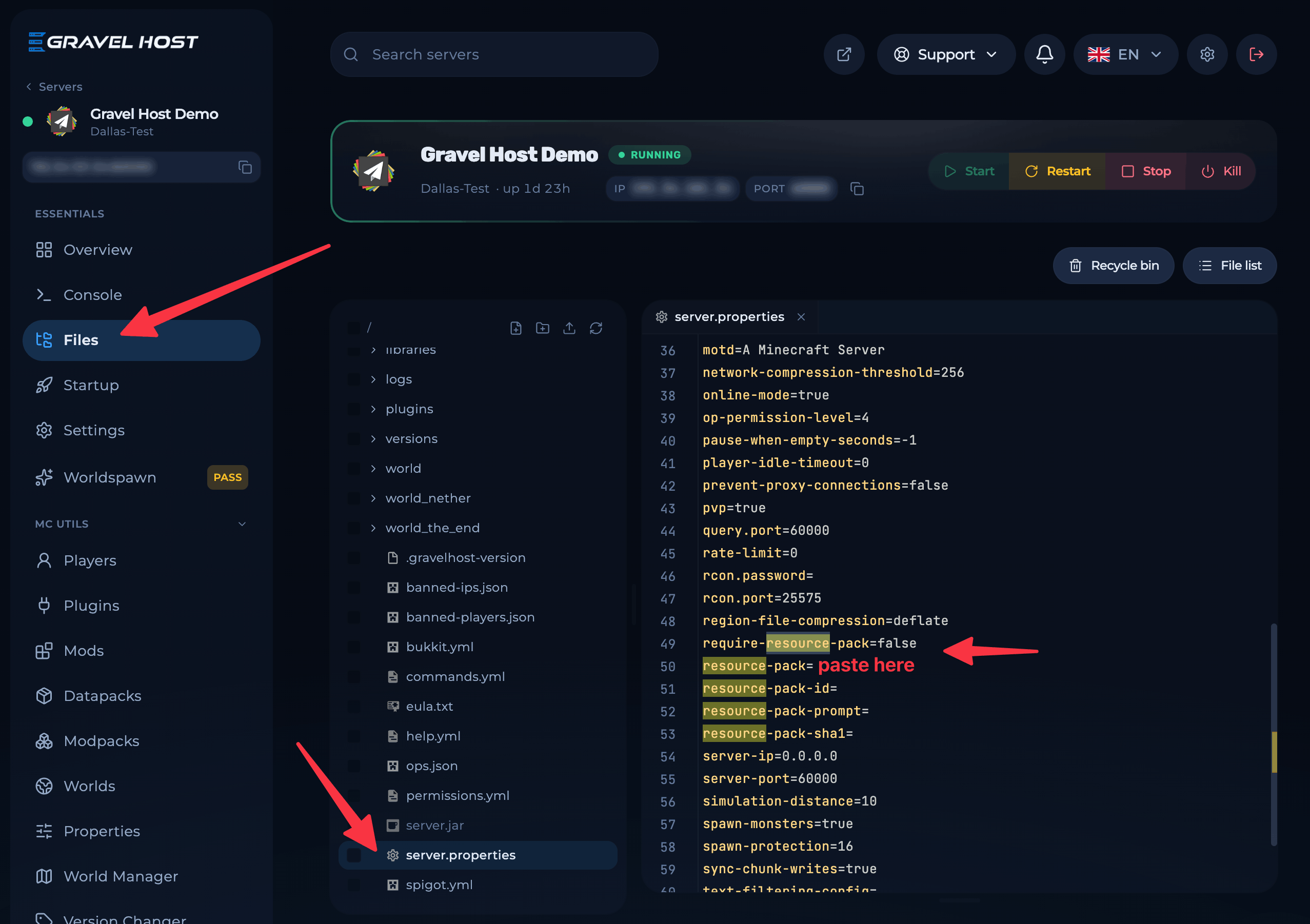Open Worldspawn page
The height and width of the screenshot is (924, 1310).
click(x=142, y=477)
